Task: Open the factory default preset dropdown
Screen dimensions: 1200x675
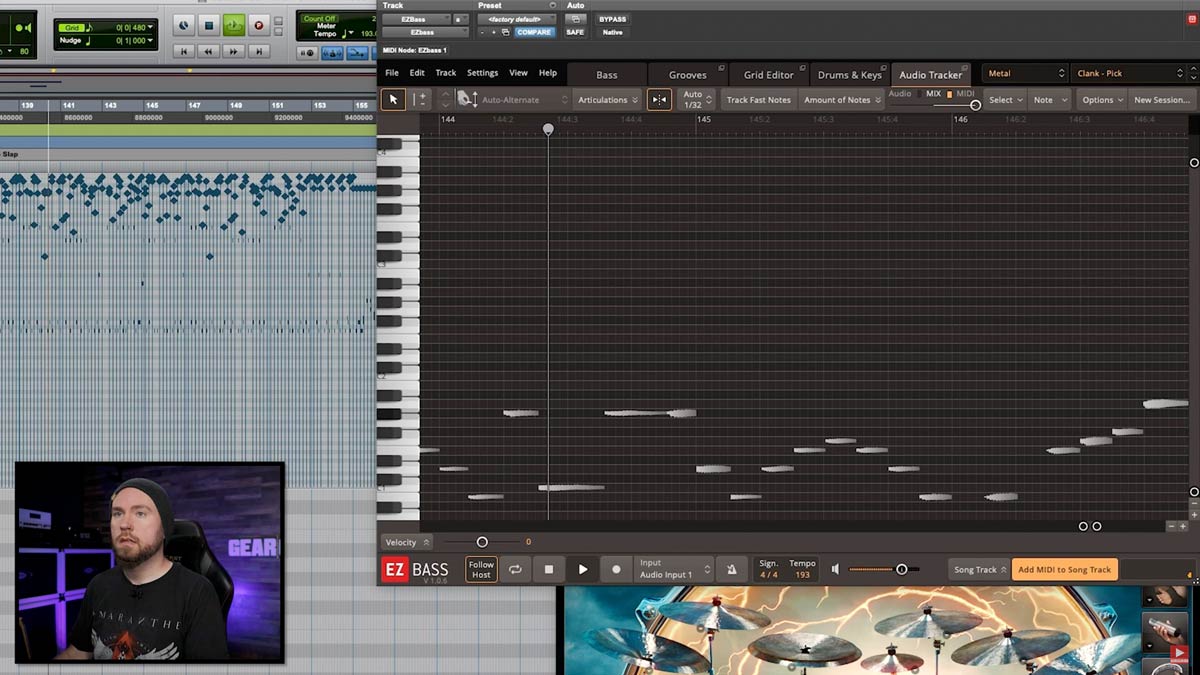Action: [x=516, y=19]
